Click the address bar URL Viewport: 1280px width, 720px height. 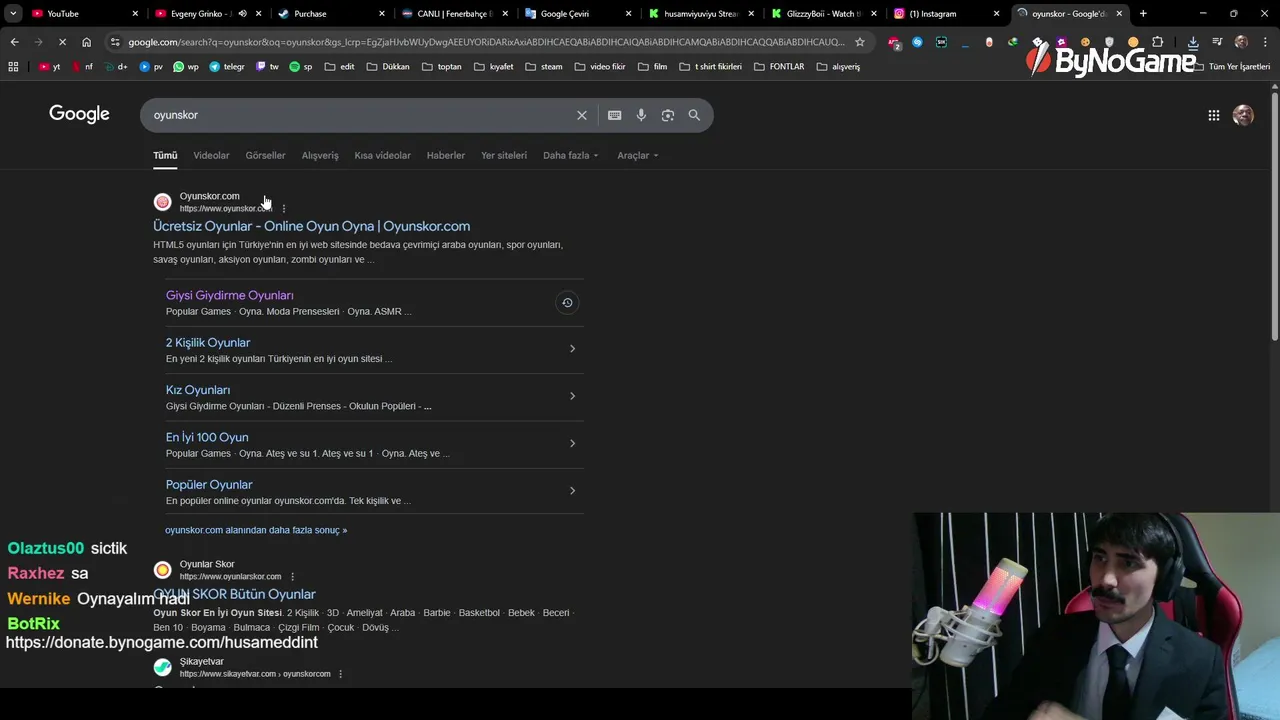(486, 42)
